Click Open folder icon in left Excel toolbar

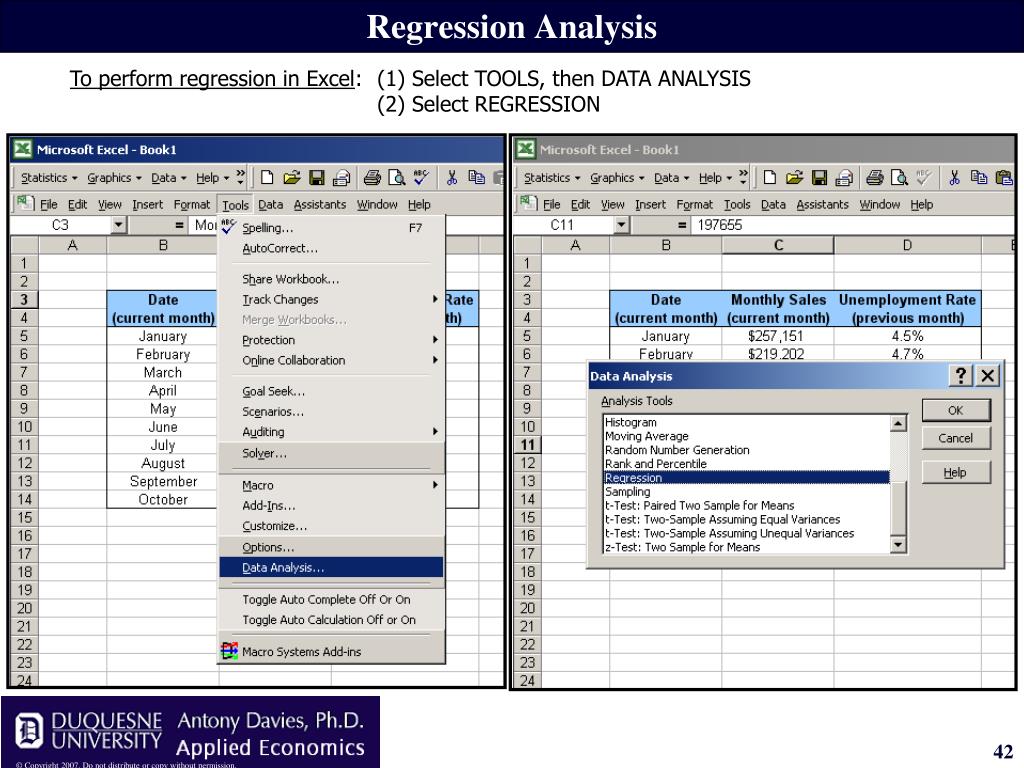(x=291, y=178)
